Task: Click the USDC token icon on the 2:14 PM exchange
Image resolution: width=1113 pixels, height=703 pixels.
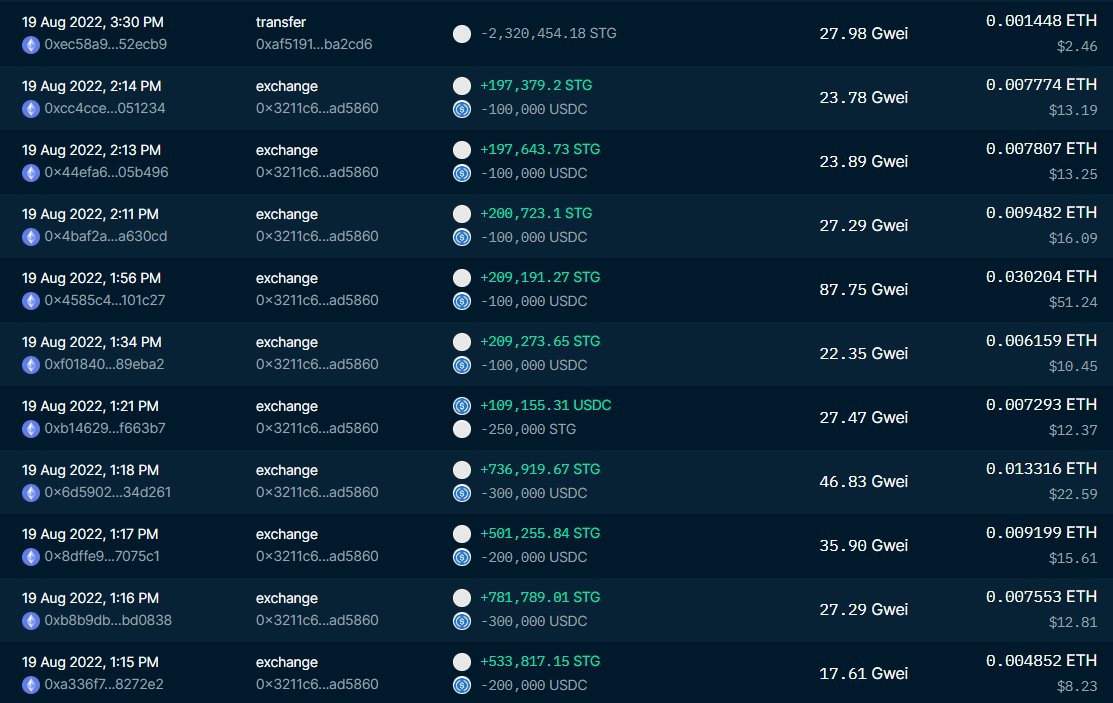Action: (x=462, y=109)
